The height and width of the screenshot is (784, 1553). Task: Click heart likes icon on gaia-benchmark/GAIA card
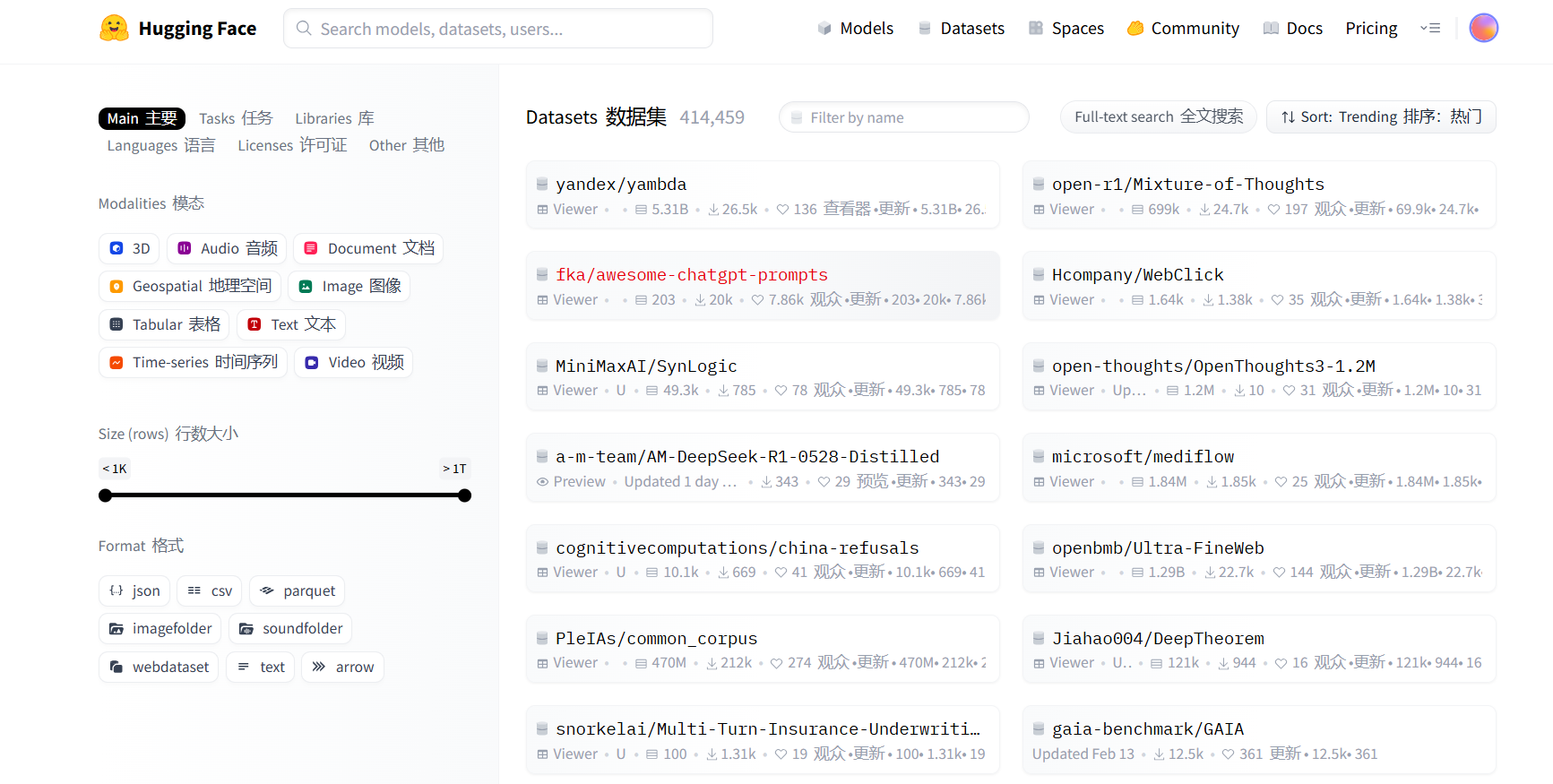point(1229,754)
